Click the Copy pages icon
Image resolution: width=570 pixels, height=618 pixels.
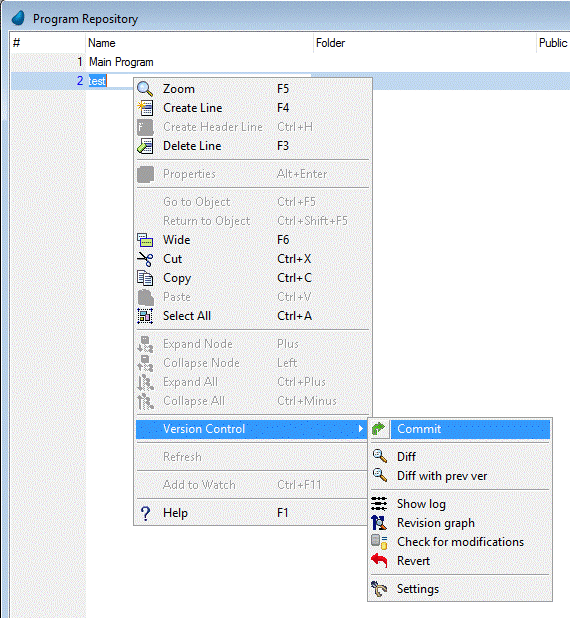coord(145,278)
